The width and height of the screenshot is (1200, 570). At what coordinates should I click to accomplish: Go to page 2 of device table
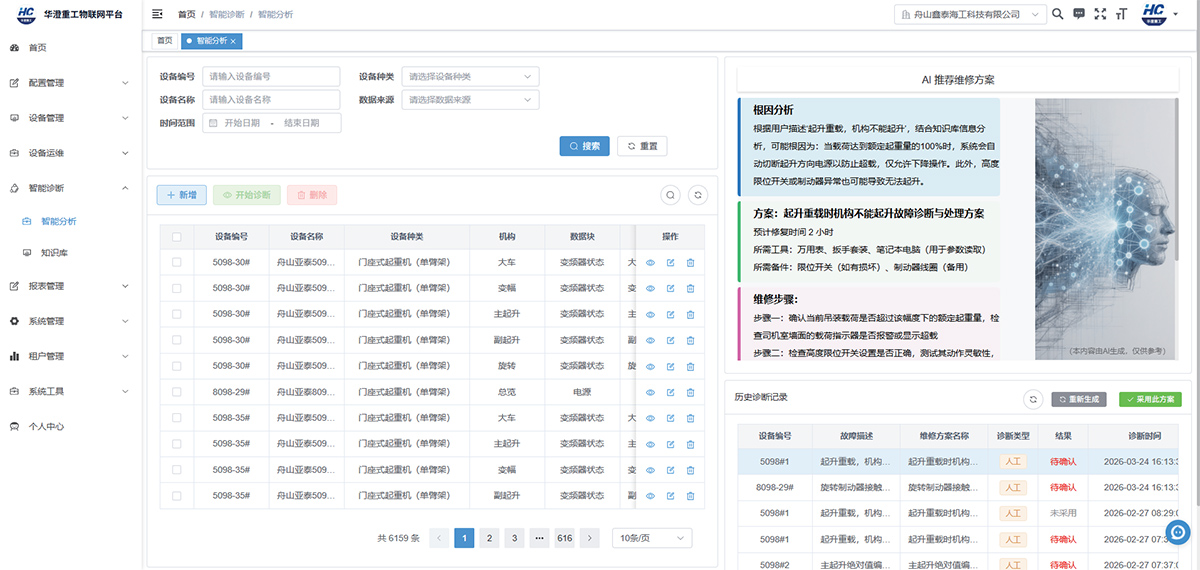(x=489, y=538)
